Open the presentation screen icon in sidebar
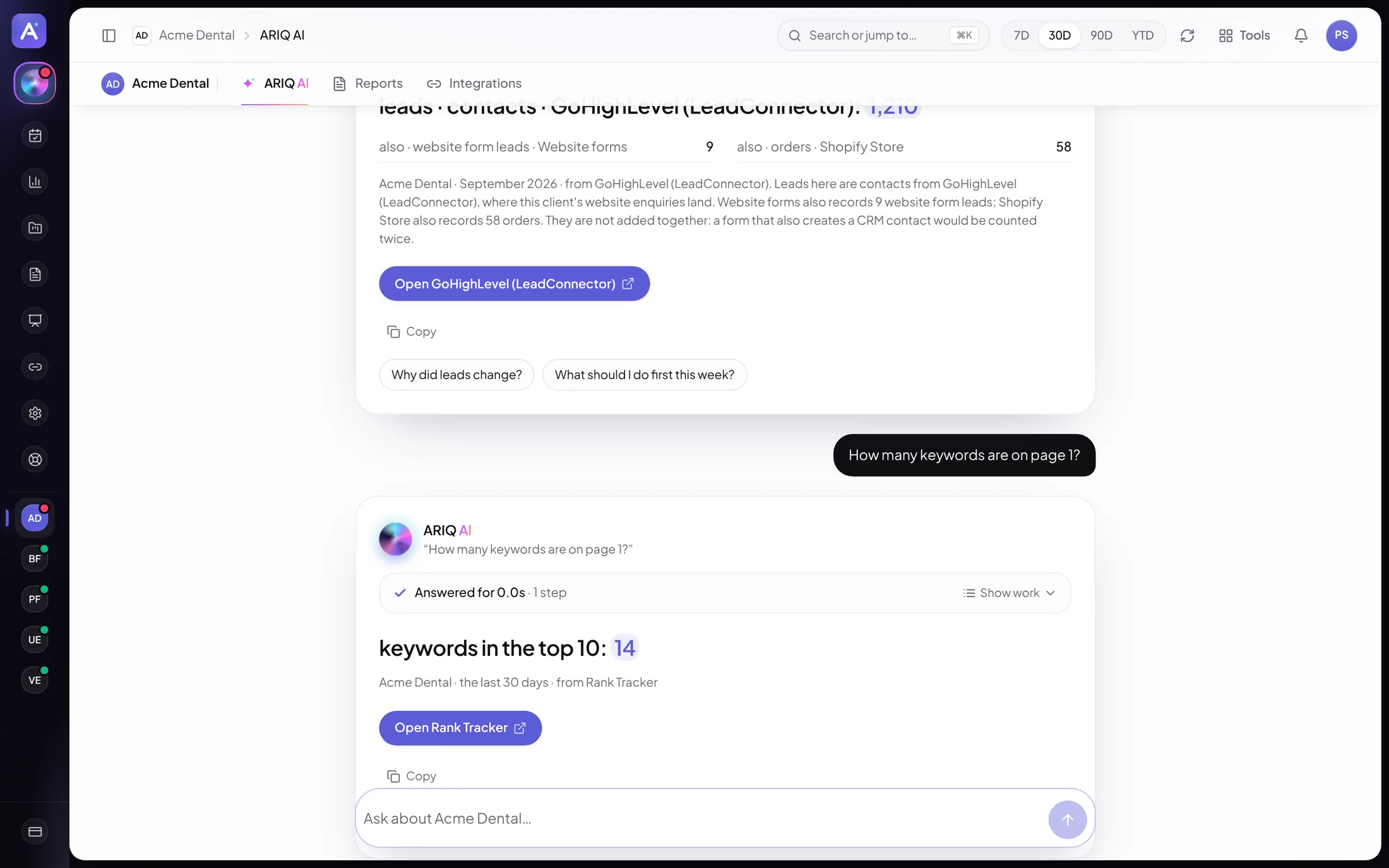This screenshot has height=868, width=1389. tap(35, 321)
